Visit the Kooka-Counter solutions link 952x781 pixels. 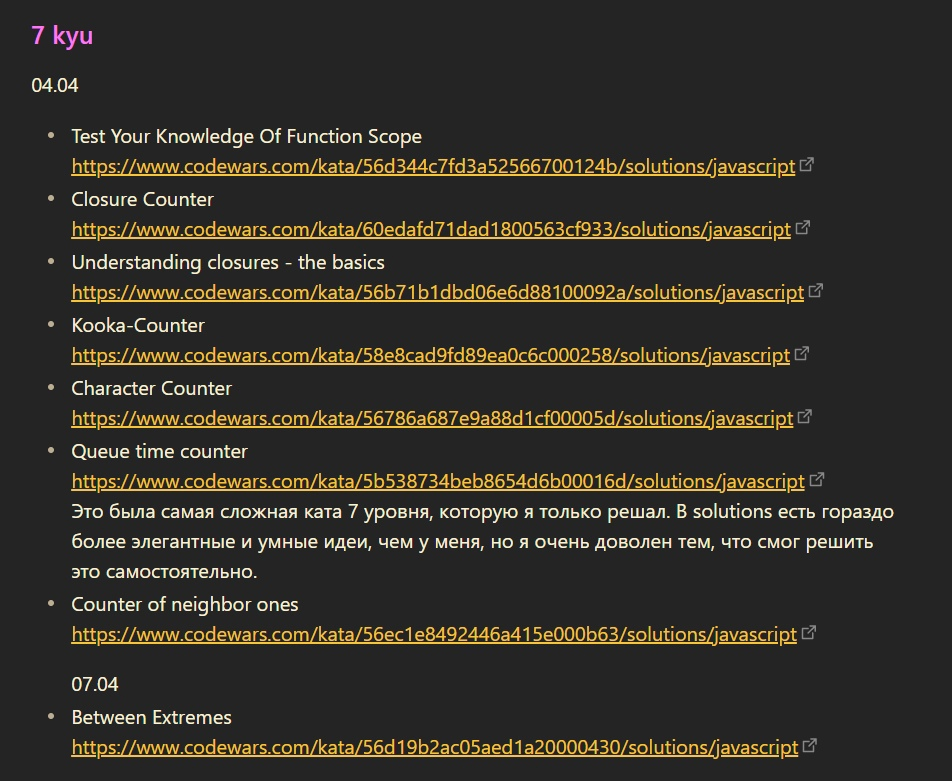[431, 355]
